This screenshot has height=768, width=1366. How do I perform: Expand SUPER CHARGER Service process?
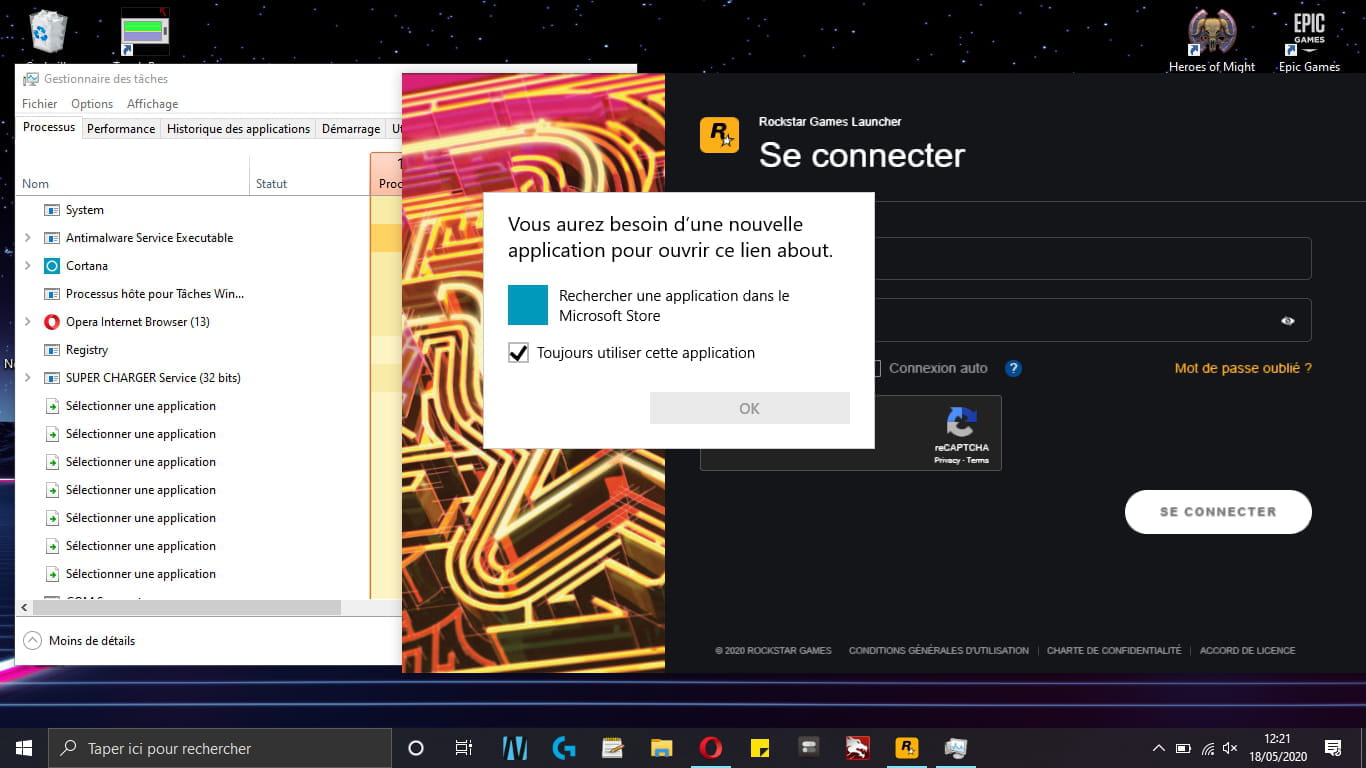pos(27,378)
